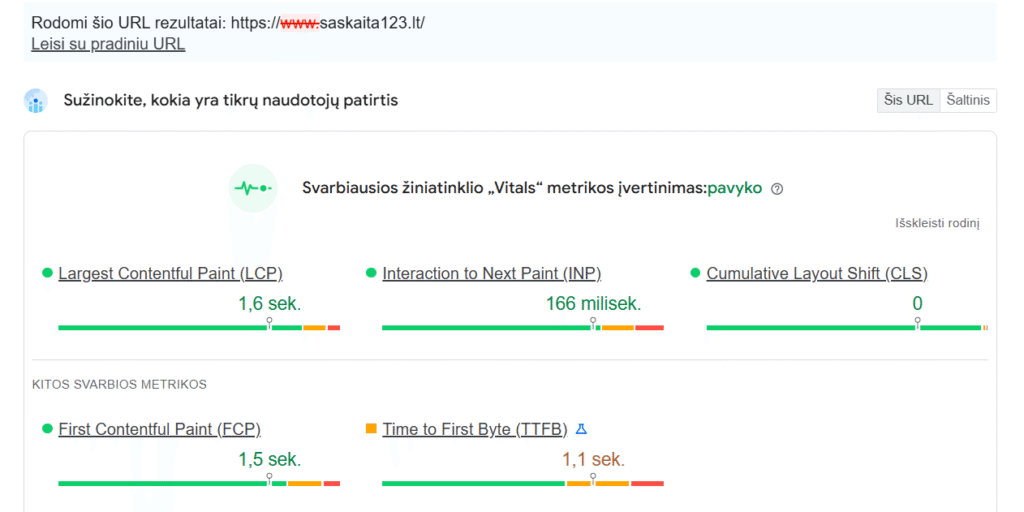Click the LCP distribution bar marker

[268, 323]
